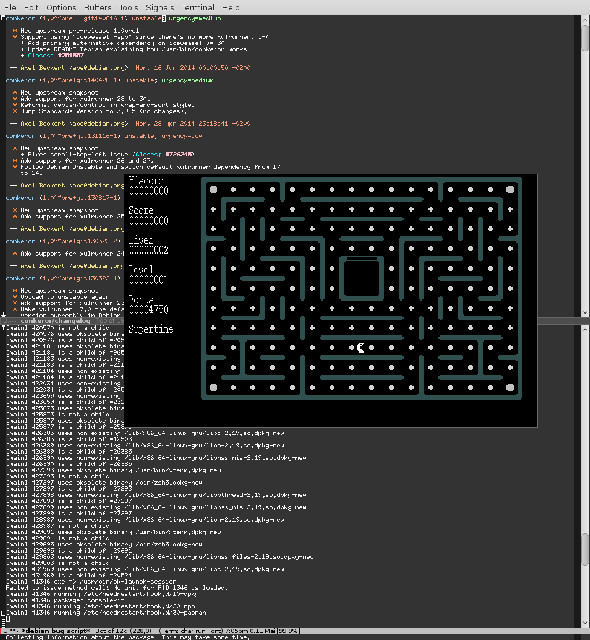Click scroll-down arrow of lower window scrollbar

click(585, 622)
